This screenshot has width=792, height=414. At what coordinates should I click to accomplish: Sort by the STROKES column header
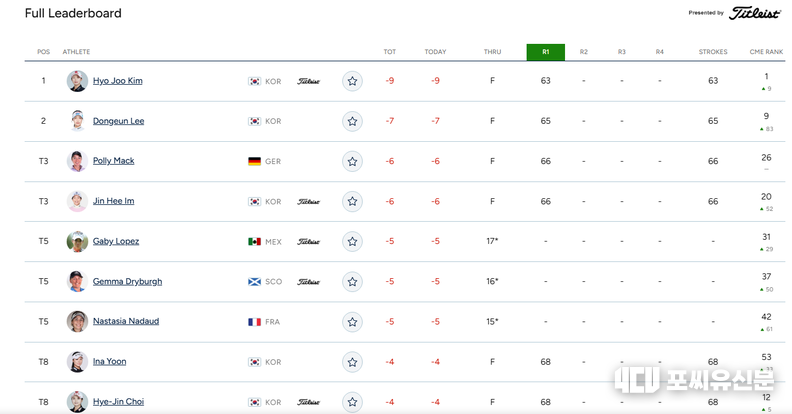click(x=713, y=52)
